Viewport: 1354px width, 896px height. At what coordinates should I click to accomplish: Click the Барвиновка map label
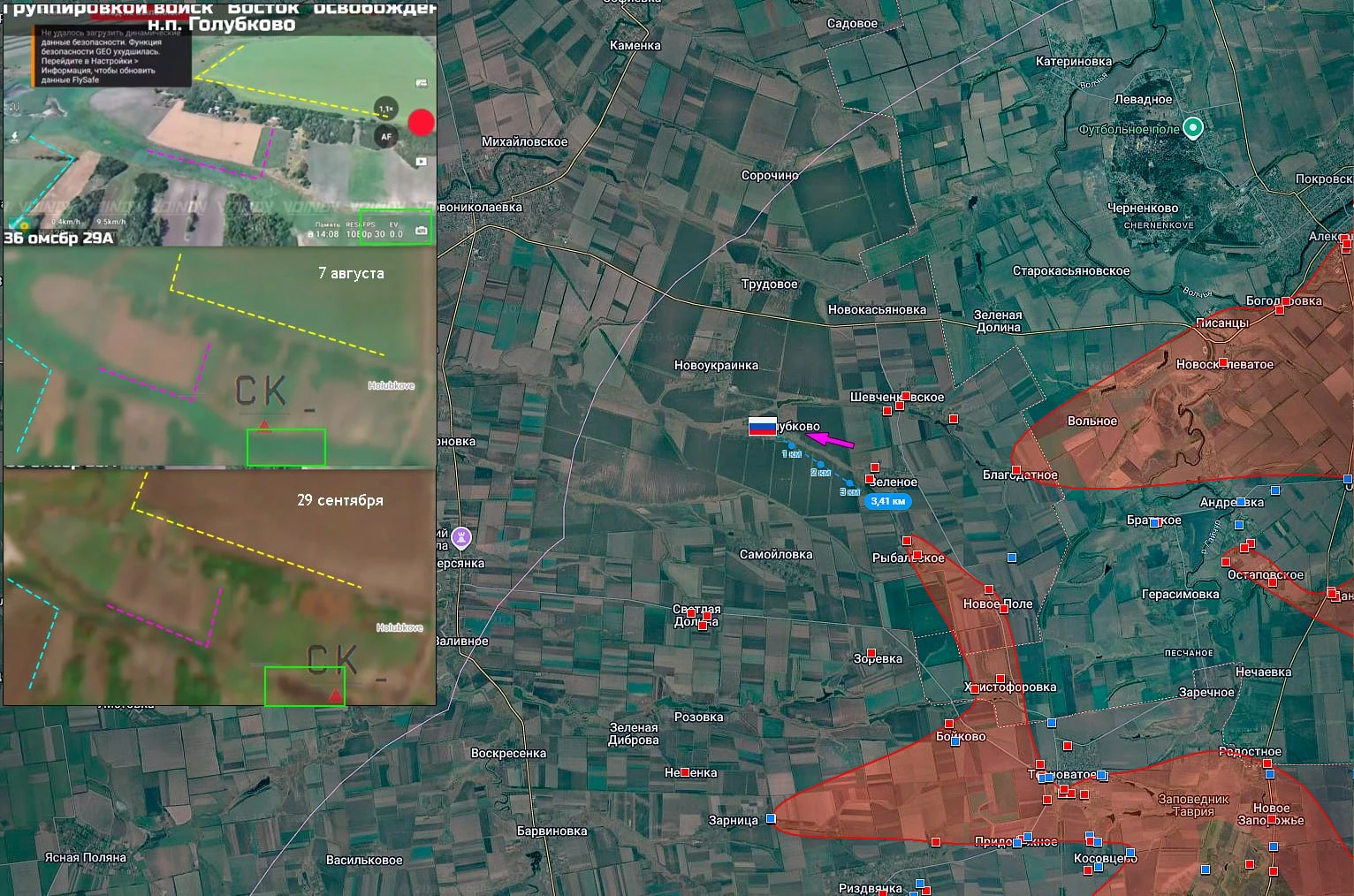[551, 831]
